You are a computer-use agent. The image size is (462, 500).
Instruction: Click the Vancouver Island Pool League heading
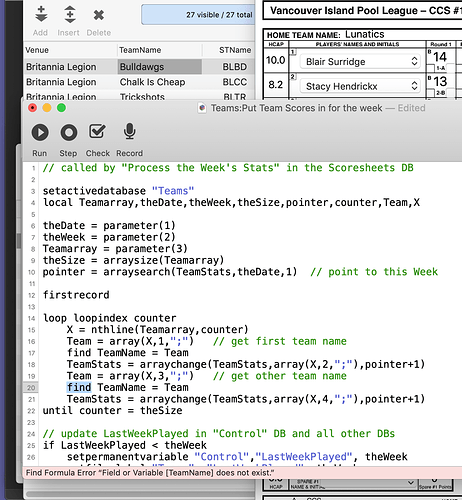(x=366, y=11)
